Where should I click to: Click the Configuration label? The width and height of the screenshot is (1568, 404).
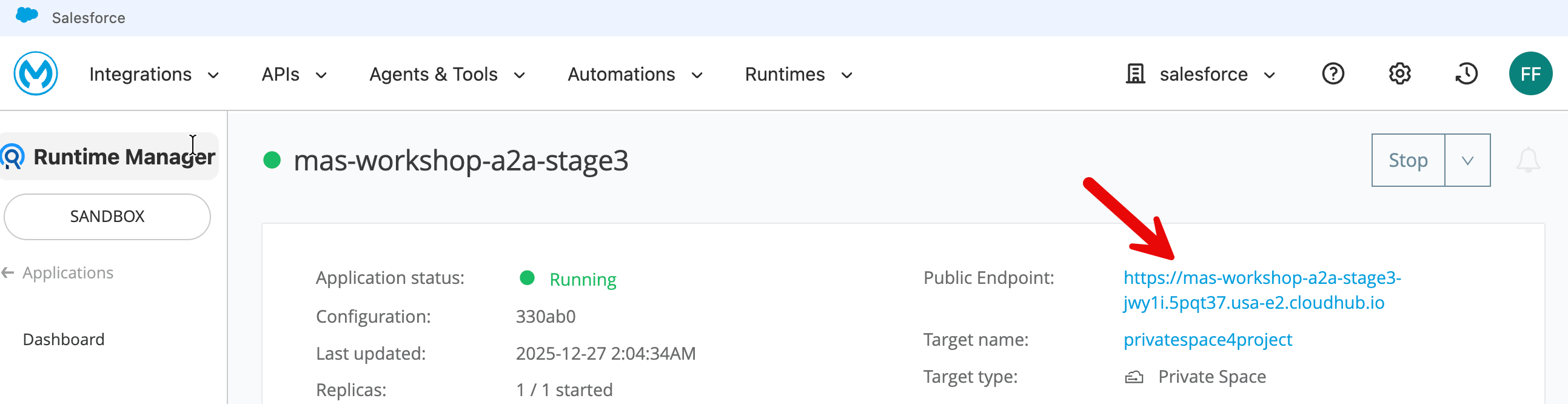373,317
